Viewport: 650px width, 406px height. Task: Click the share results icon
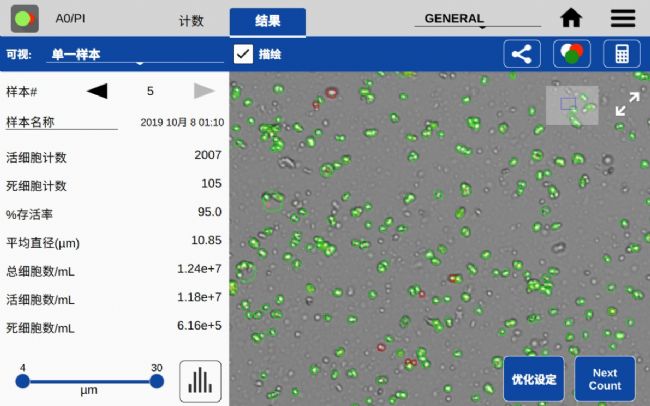(x=521, y=54)
